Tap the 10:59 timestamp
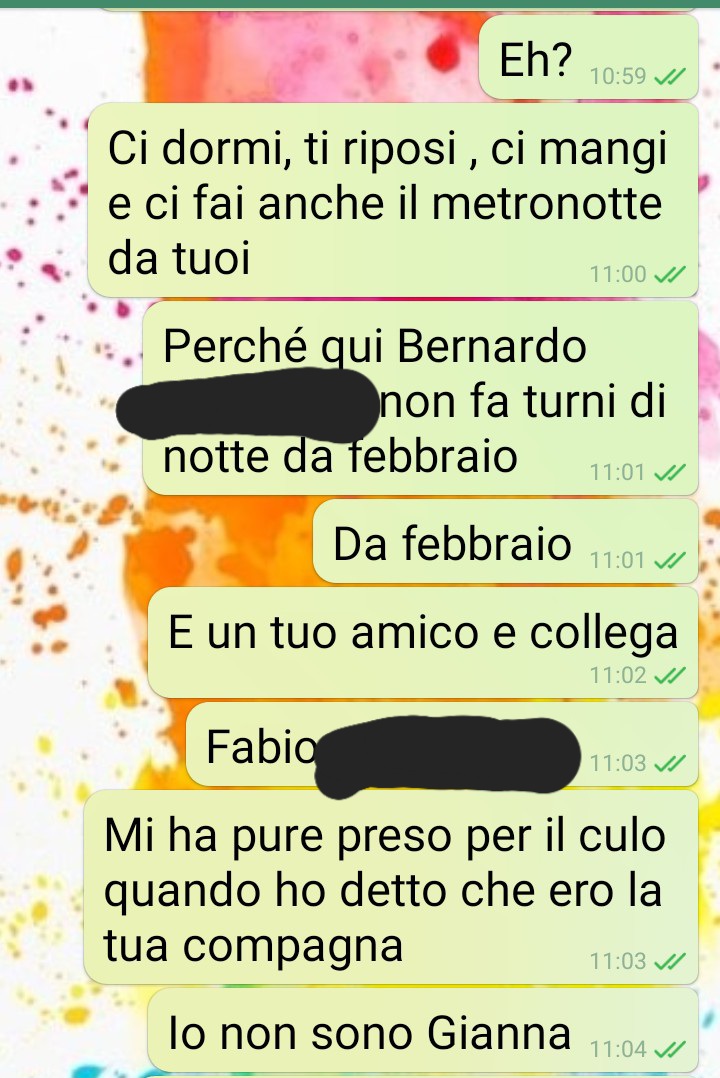Screen dimensions: 720x1078 (x=618, y=76)
